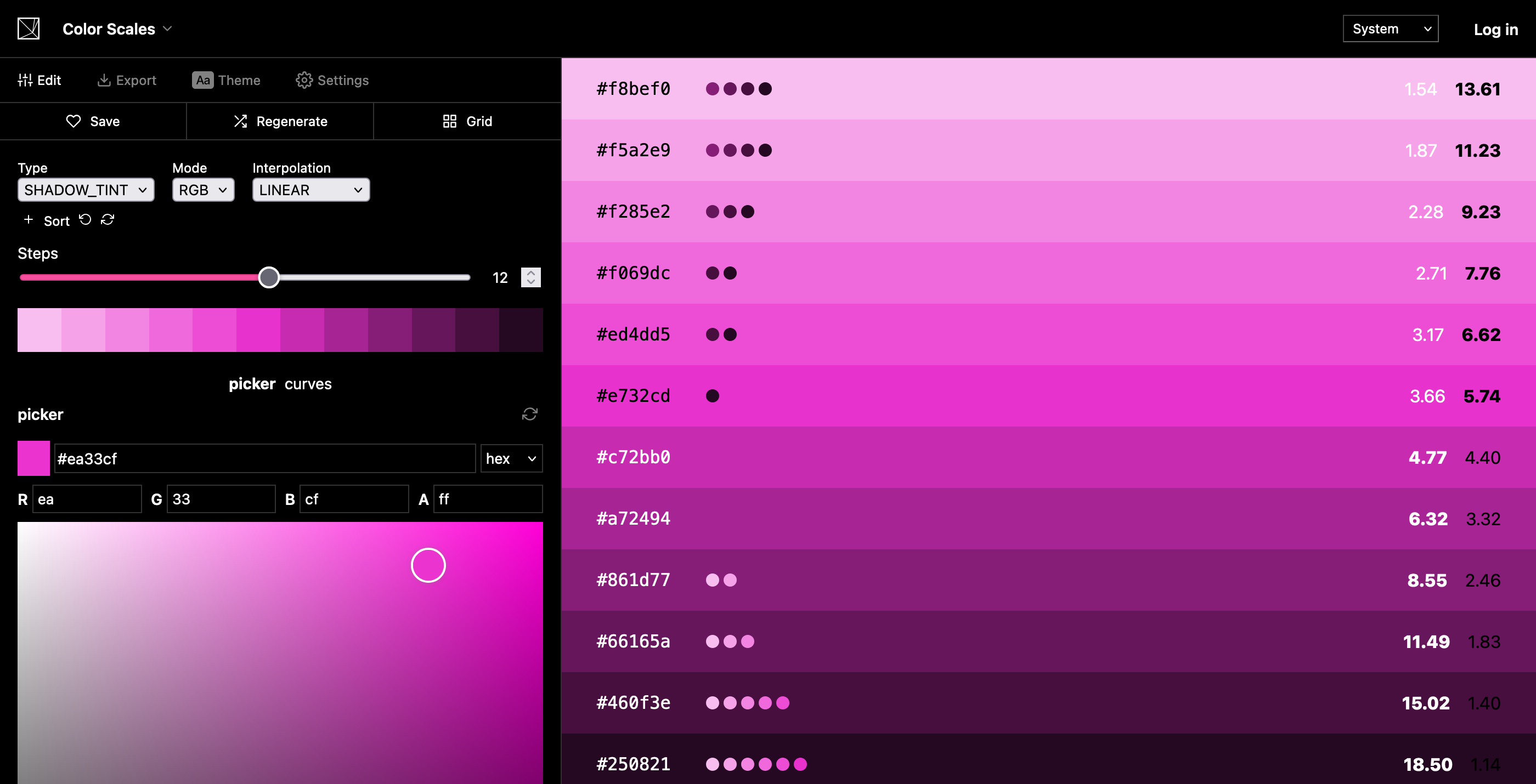Screen dimensions: 1536x784
Task: Click the last contrast dot in #f5a2e9 row
Action: pyautogui.click(x=765, y=150)
